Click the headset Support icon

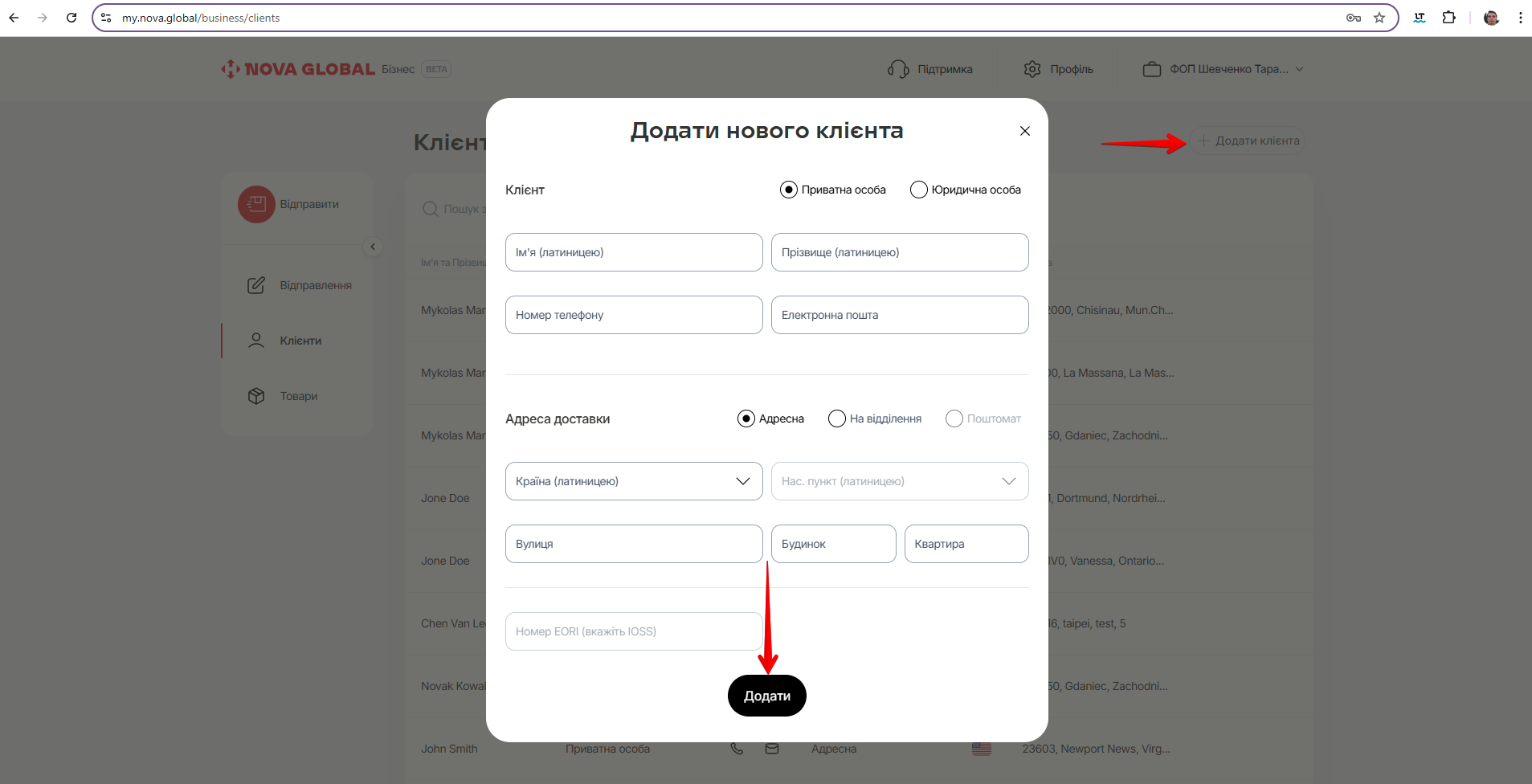tap(897, 69)
